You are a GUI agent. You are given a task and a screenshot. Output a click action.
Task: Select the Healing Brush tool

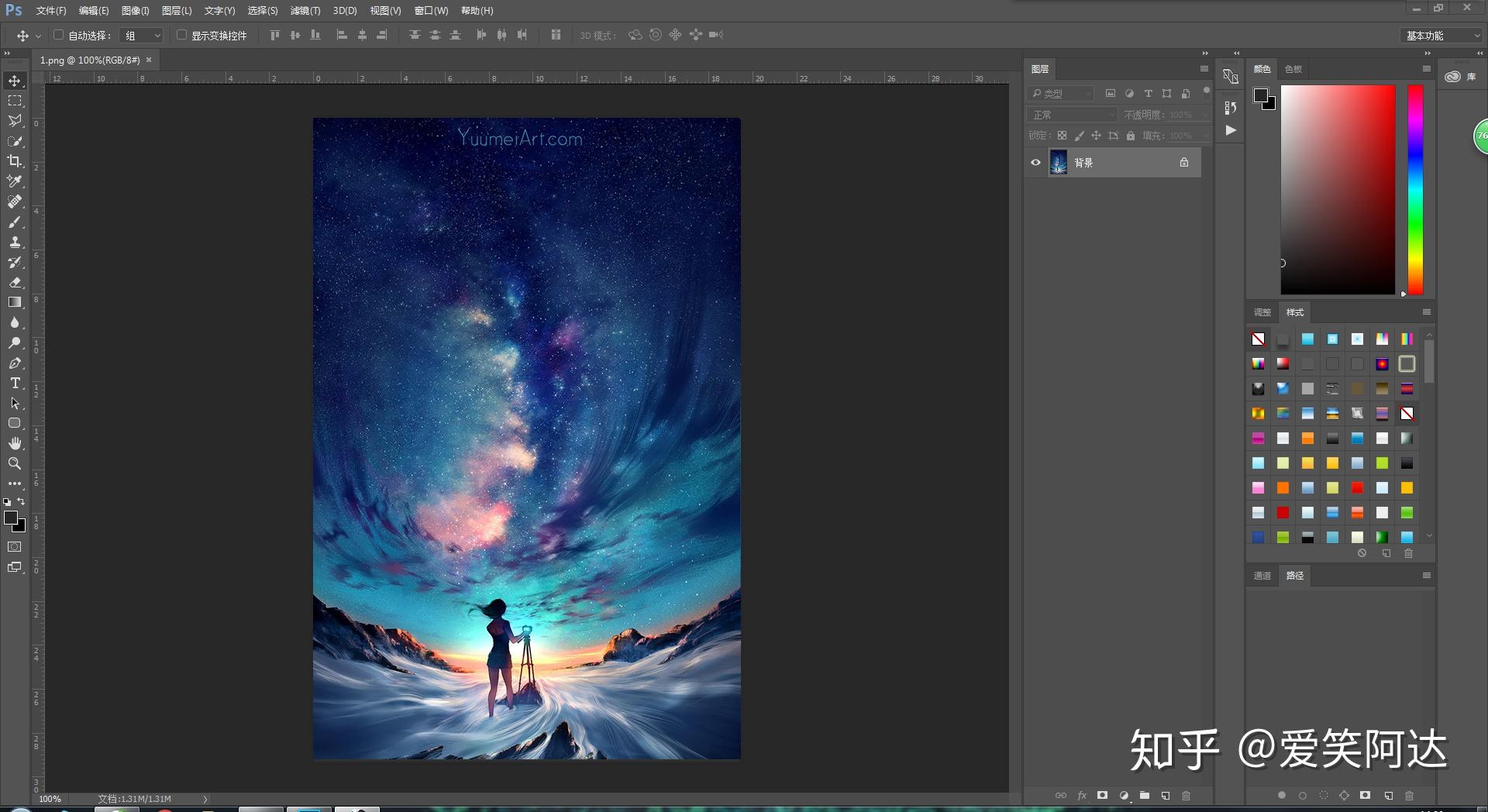click(15, 201)
